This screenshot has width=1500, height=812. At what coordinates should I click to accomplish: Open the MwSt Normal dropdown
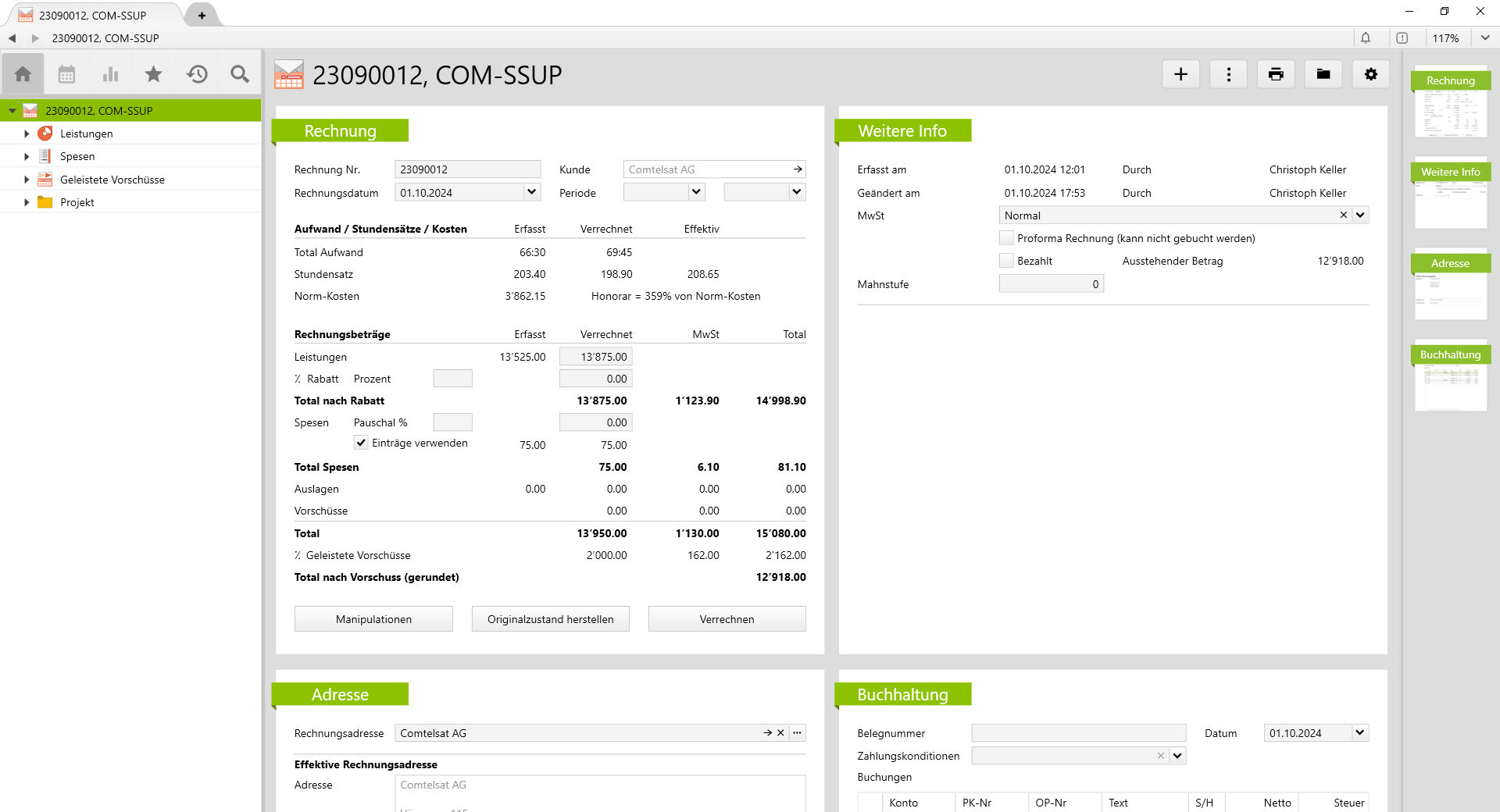(x=1360, y=215)
